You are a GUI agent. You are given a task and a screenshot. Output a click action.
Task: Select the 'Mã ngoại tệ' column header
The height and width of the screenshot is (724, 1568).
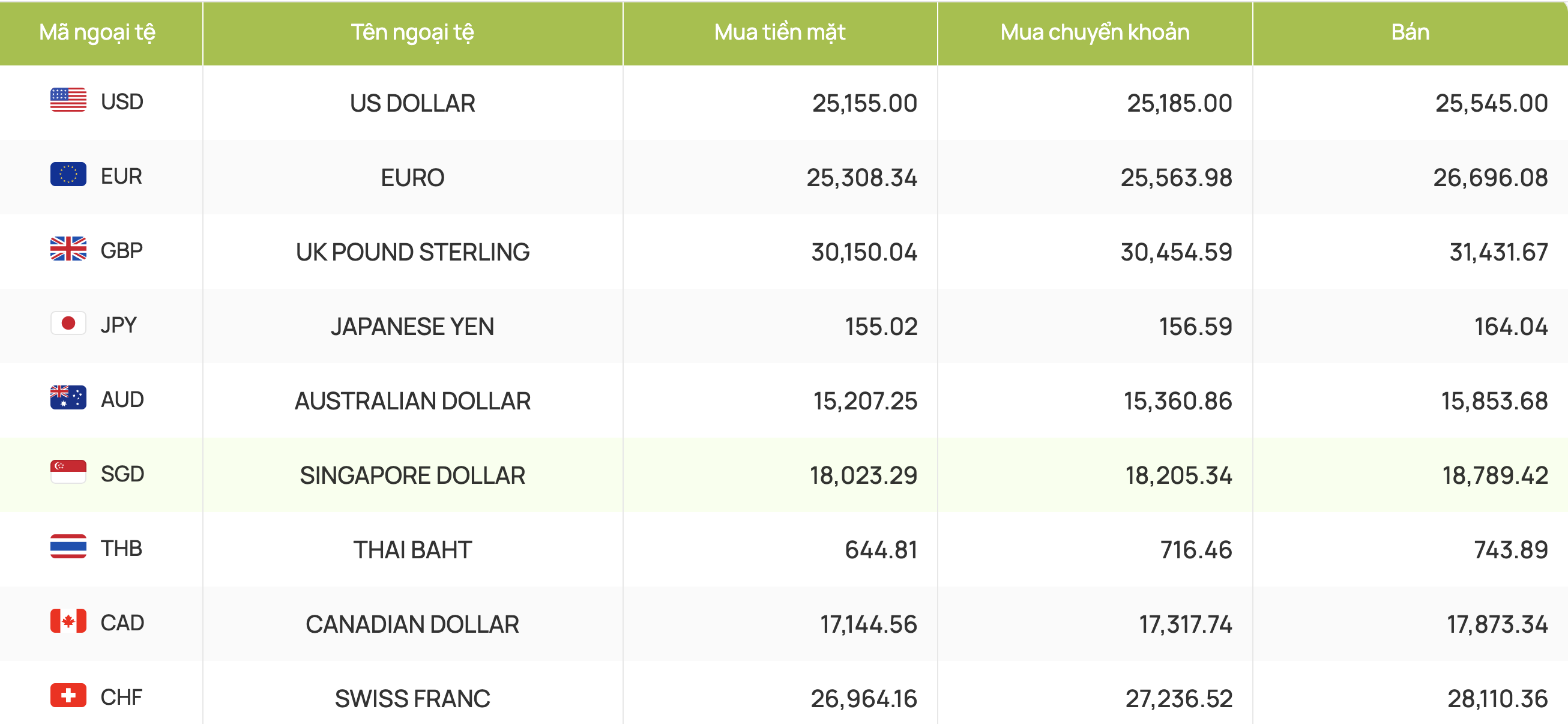[x=97, y=32]
